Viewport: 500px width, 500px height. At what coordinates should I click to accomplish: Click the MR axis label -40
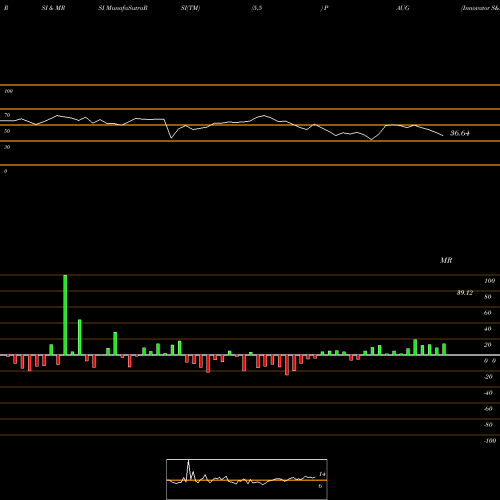coord(488,393)
